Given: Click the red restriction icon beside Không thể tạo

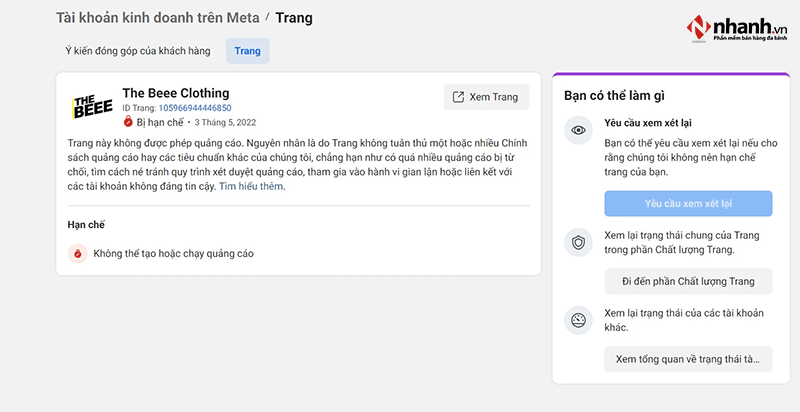Looking at the screenshot, I should [78, 253].
